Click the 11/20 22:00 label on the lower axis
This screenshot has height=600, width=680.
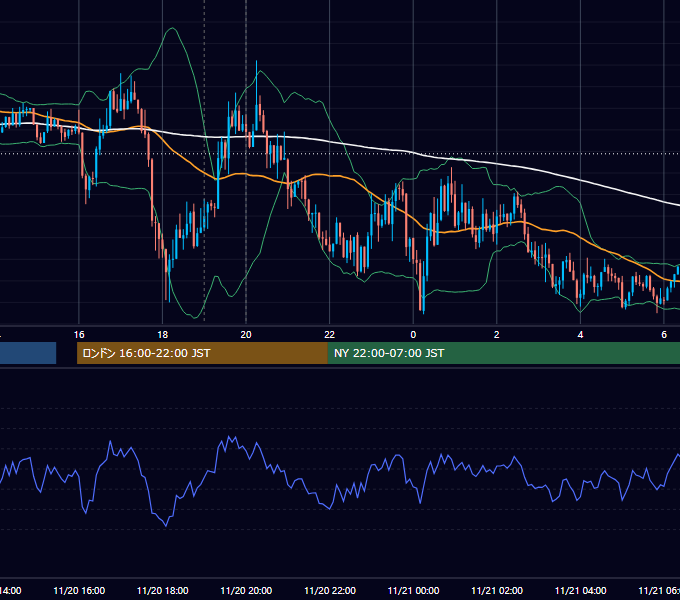330,591
